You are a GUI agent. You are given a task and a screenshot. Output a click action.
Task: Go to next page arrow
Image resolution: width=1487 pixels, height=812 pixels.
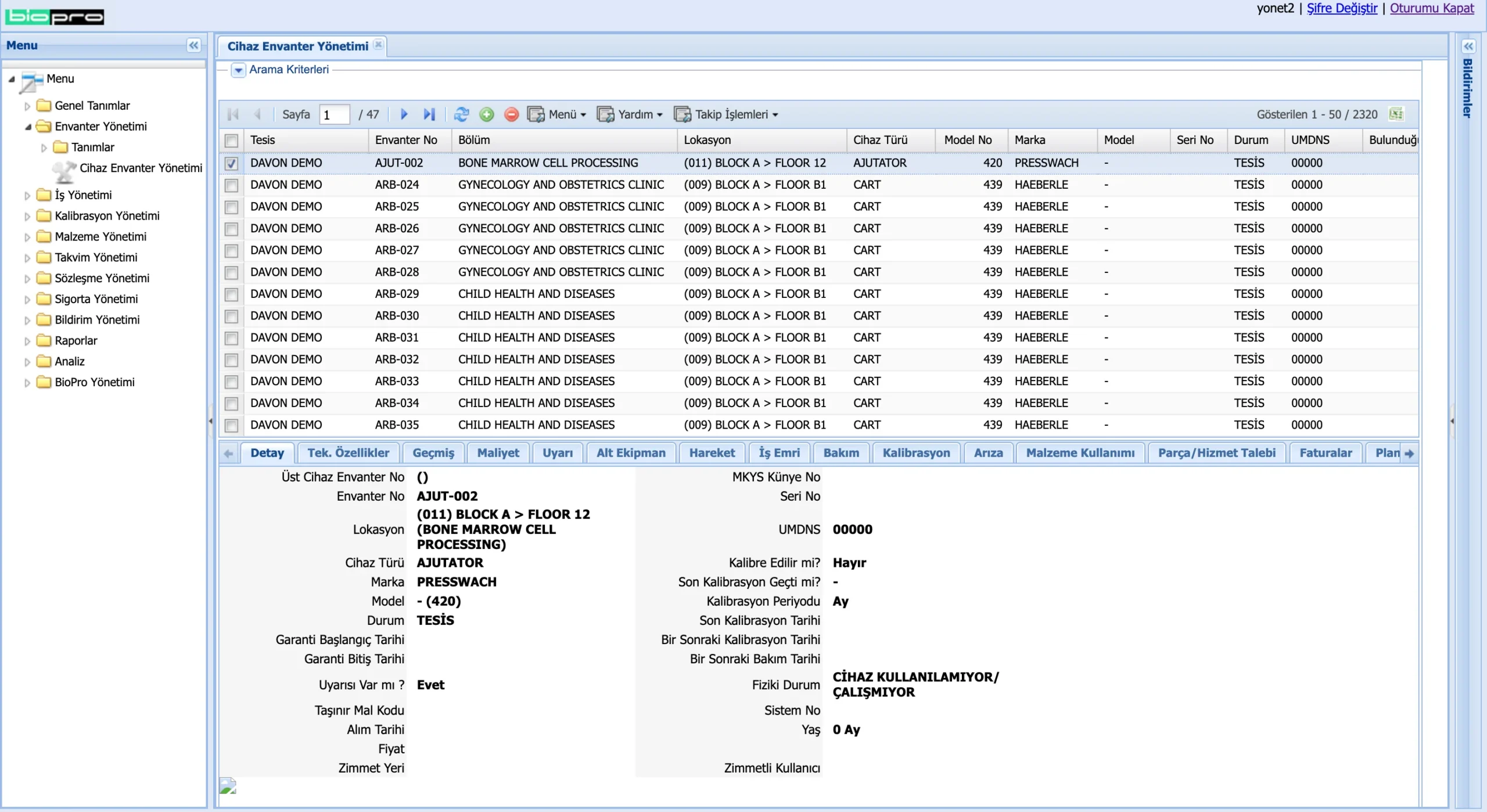[x=404, y=114]
